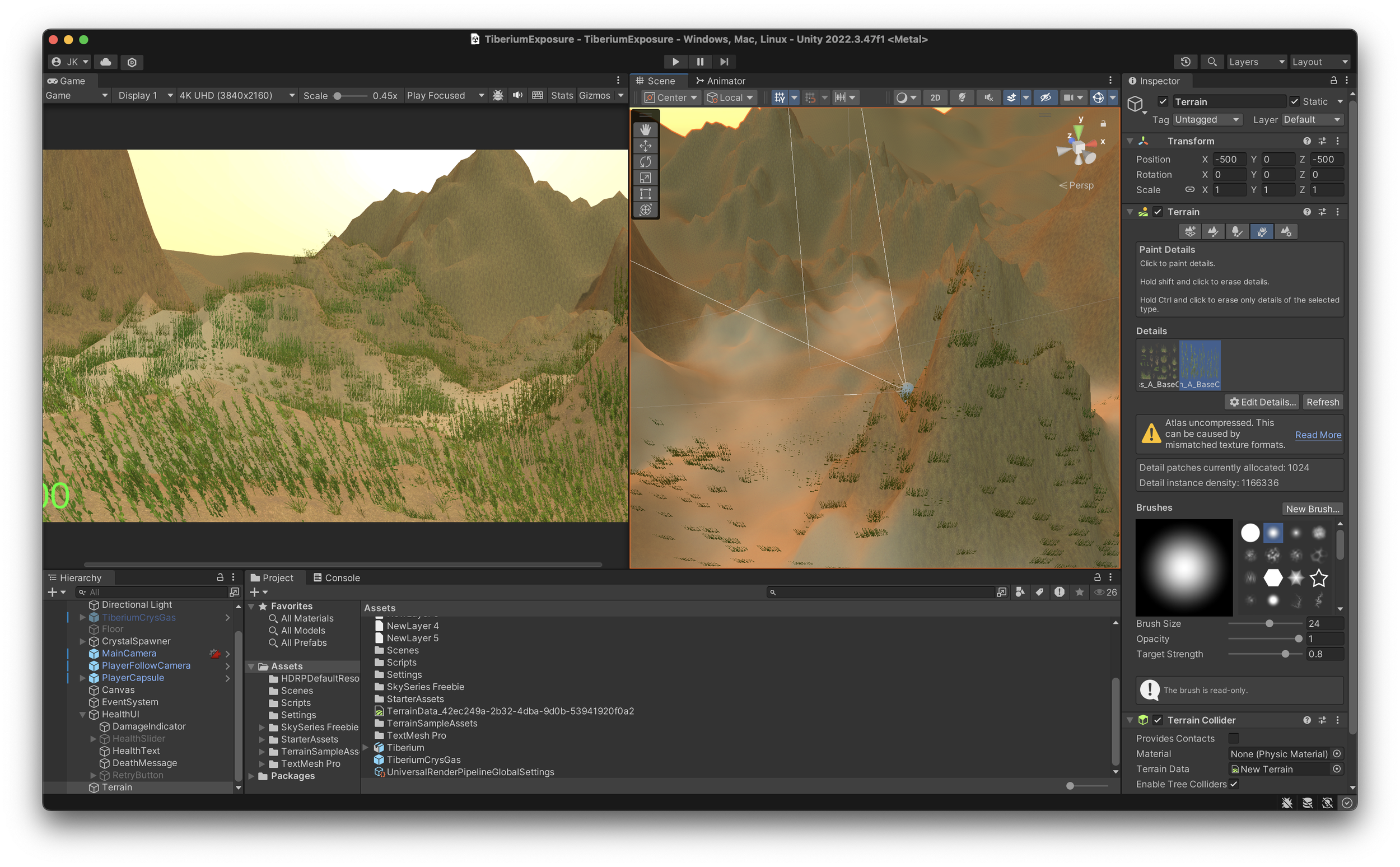Image resolution: width=1400 pixels, height=867 pixels.
Task: Open the cloud services icon
Action: point(106,62)
